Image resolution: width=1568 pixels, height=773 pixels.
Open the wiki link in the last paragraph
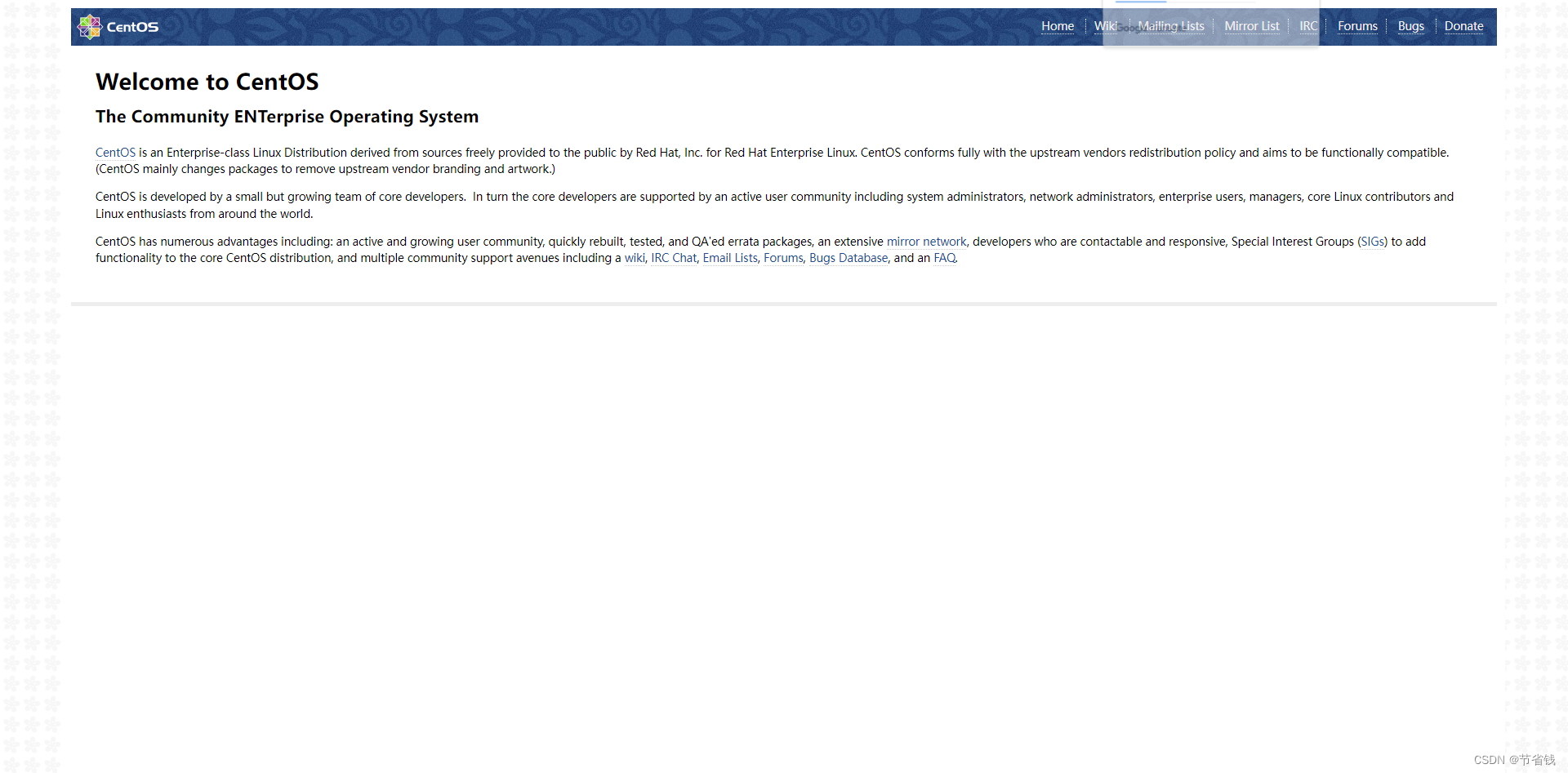pyautogui.click(x=635, y=258)
